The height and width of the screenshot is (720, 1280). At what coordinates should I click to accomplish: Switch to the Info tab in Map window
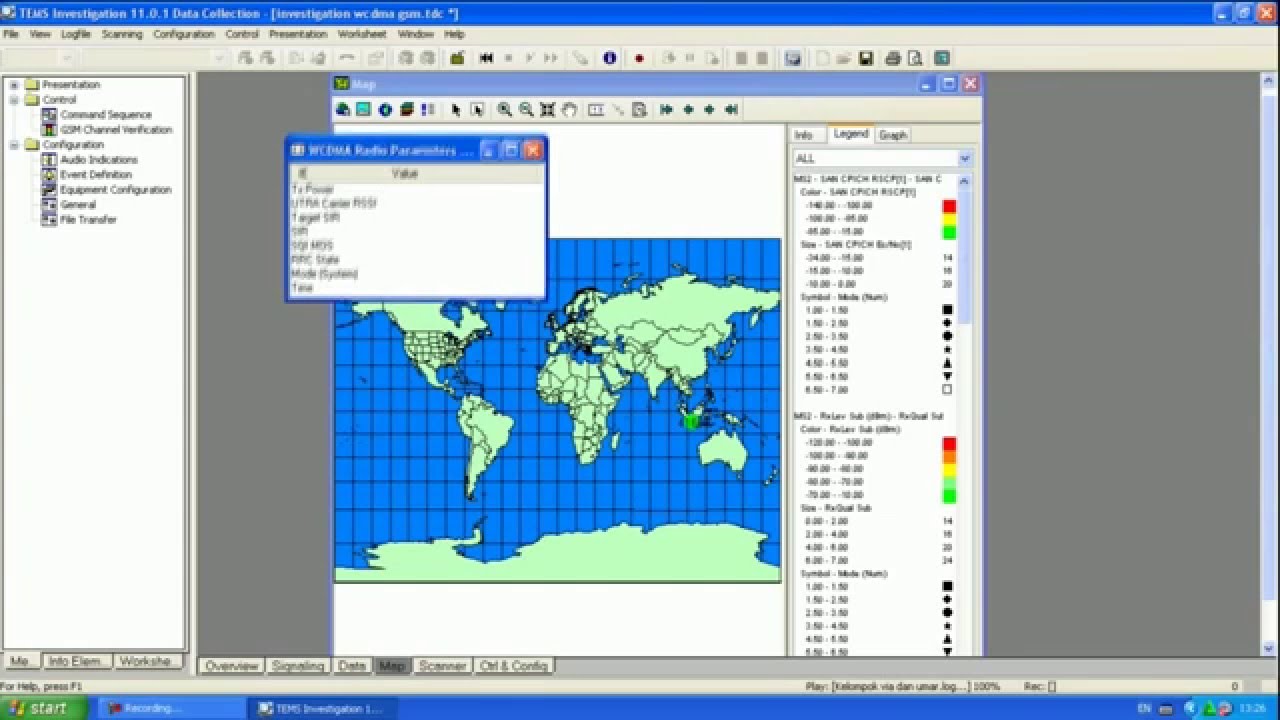[x=804, y=135]
